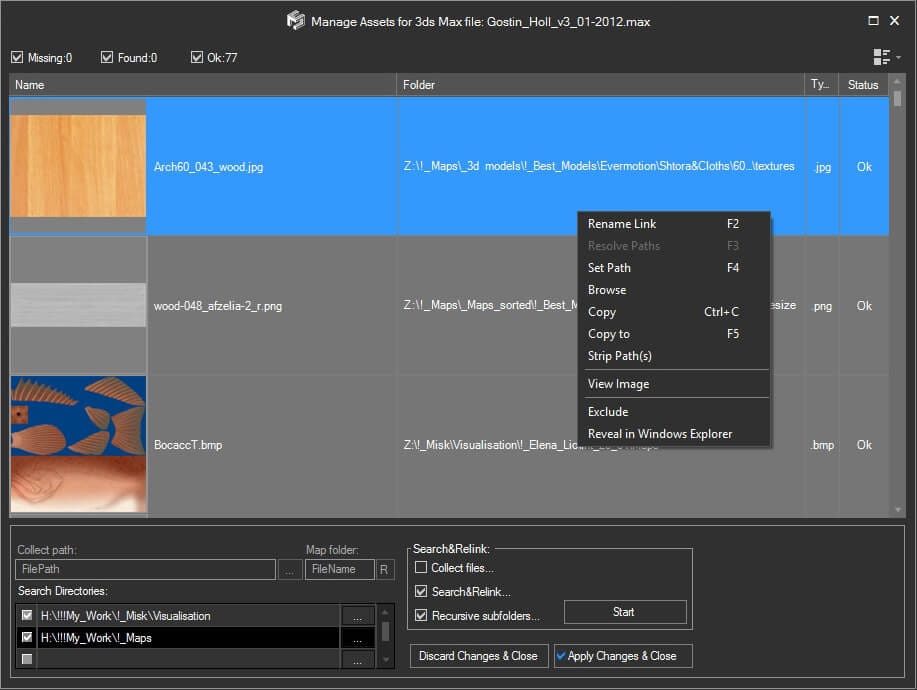
Task: Click search directories list scroll up arrow
Action: point(385,612)
